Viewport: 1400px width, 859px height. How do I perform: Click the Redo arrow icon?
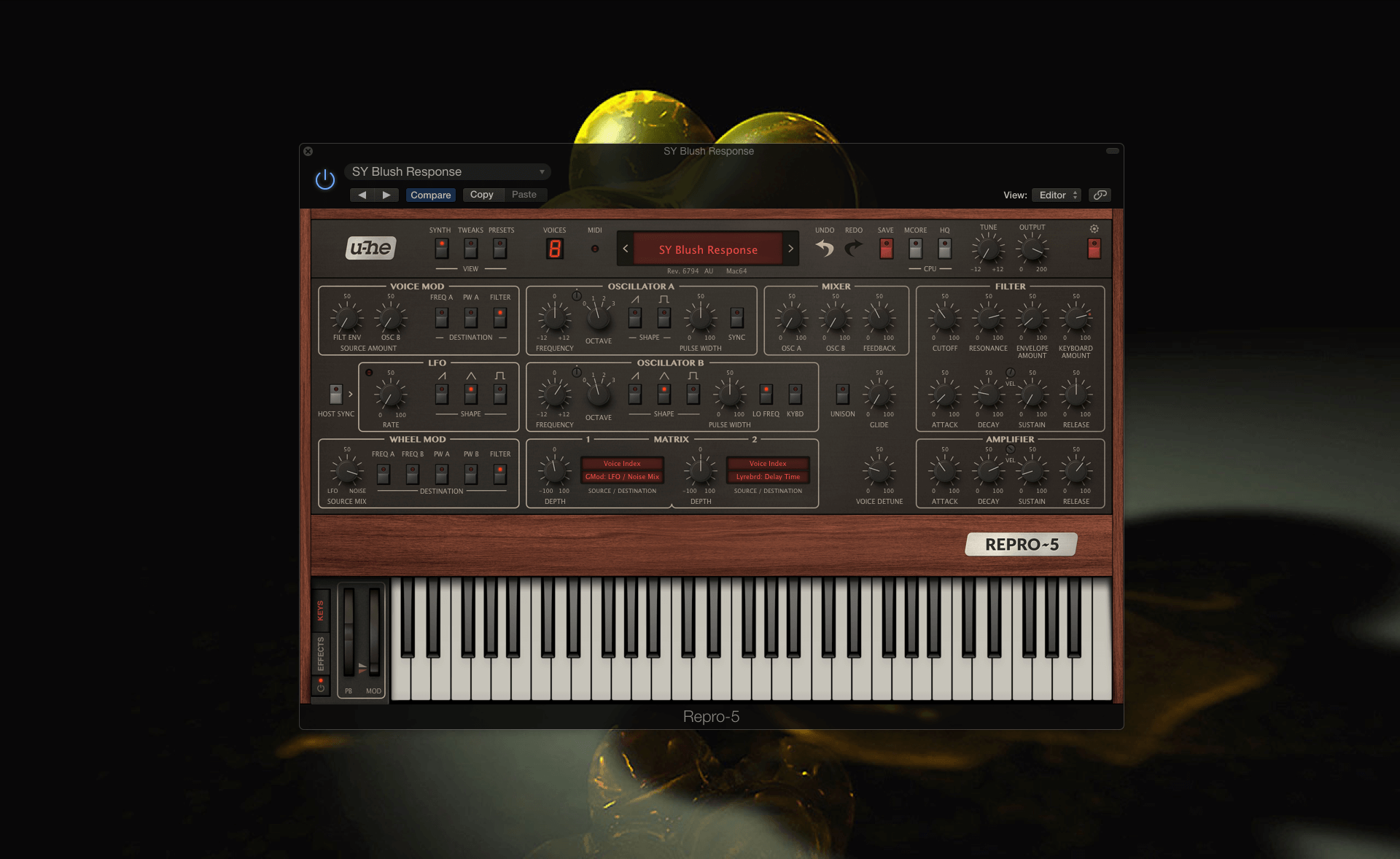tap(853, 249)
